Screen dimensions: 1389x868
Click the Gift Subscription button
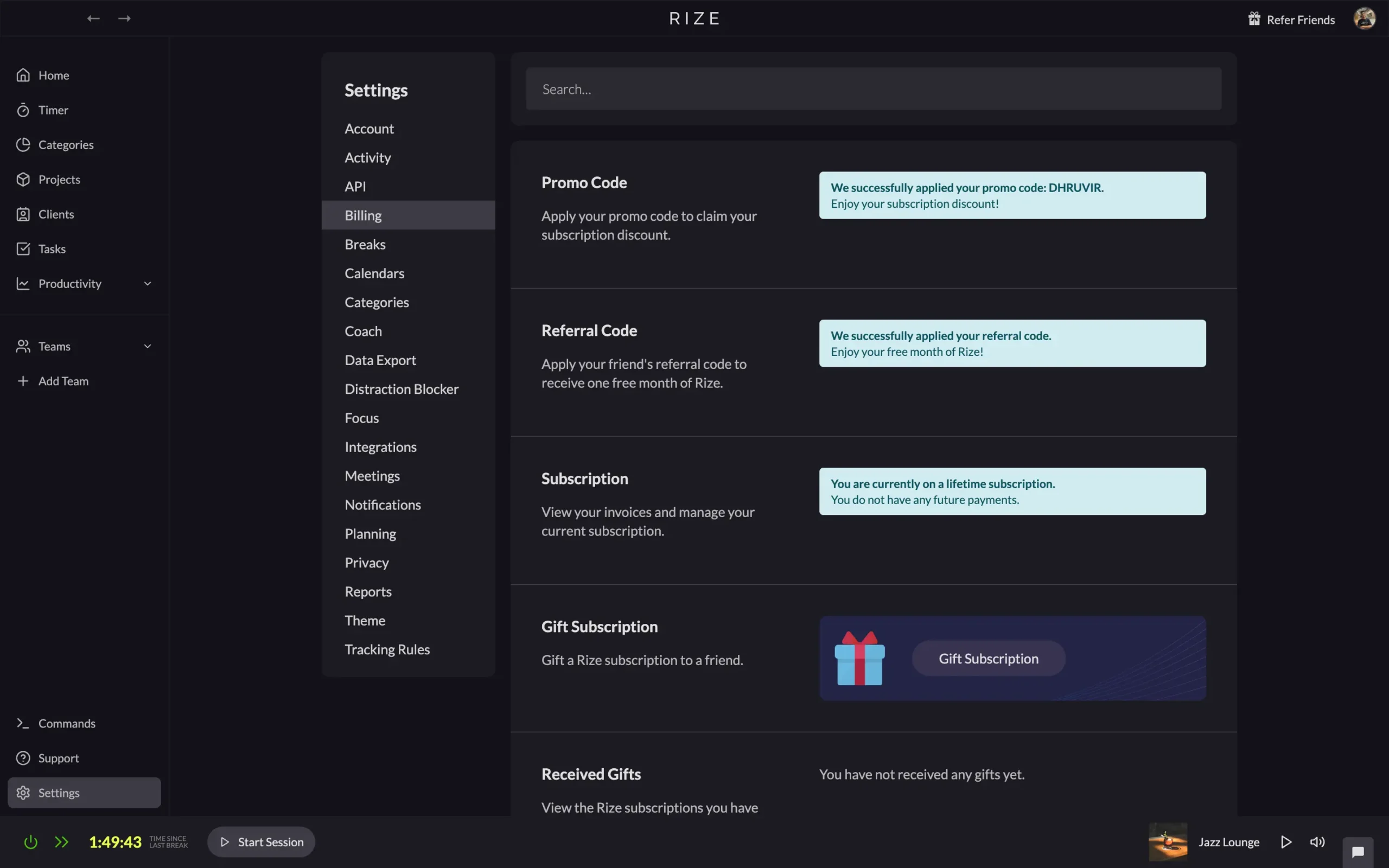click(x=989, y=658)
